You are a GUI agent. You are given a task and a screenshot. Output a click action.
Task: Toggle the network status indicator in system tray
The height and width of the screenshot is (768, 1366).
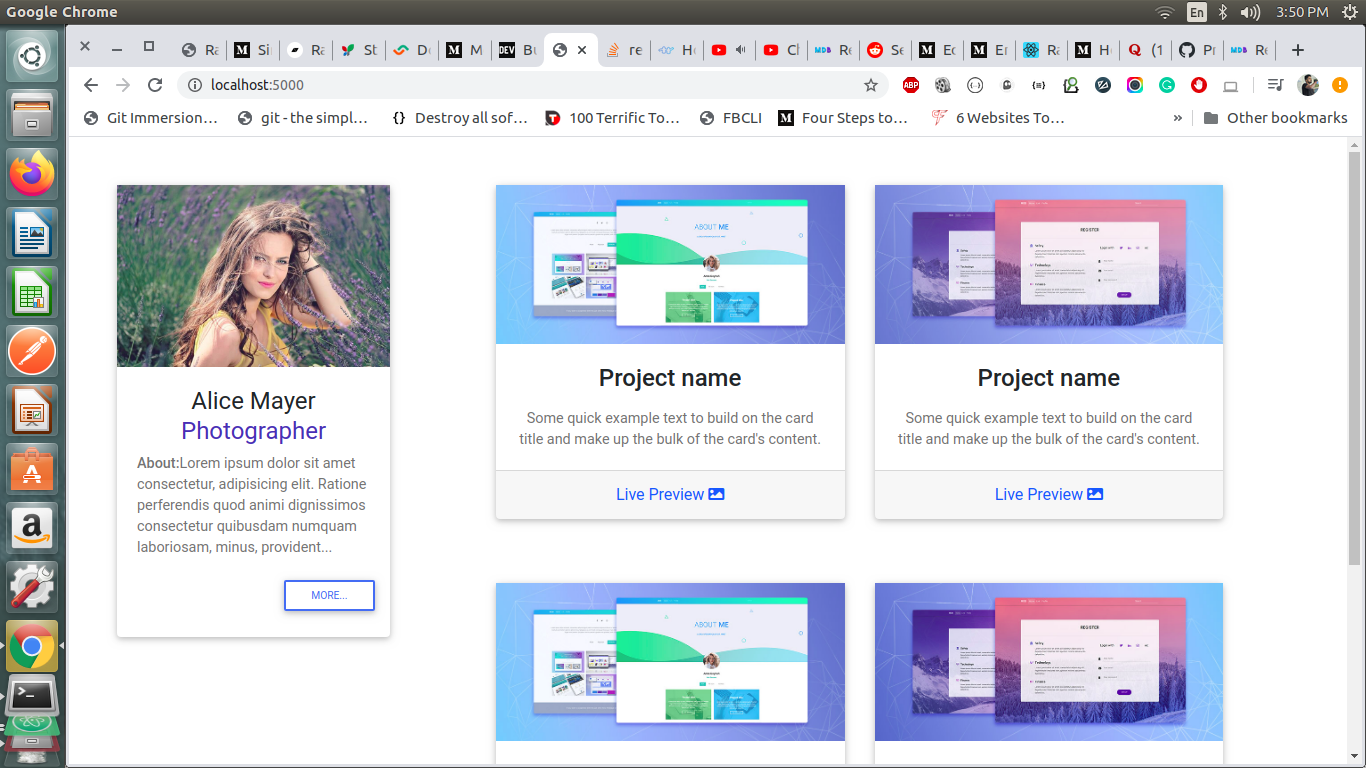coord(1163,12)
